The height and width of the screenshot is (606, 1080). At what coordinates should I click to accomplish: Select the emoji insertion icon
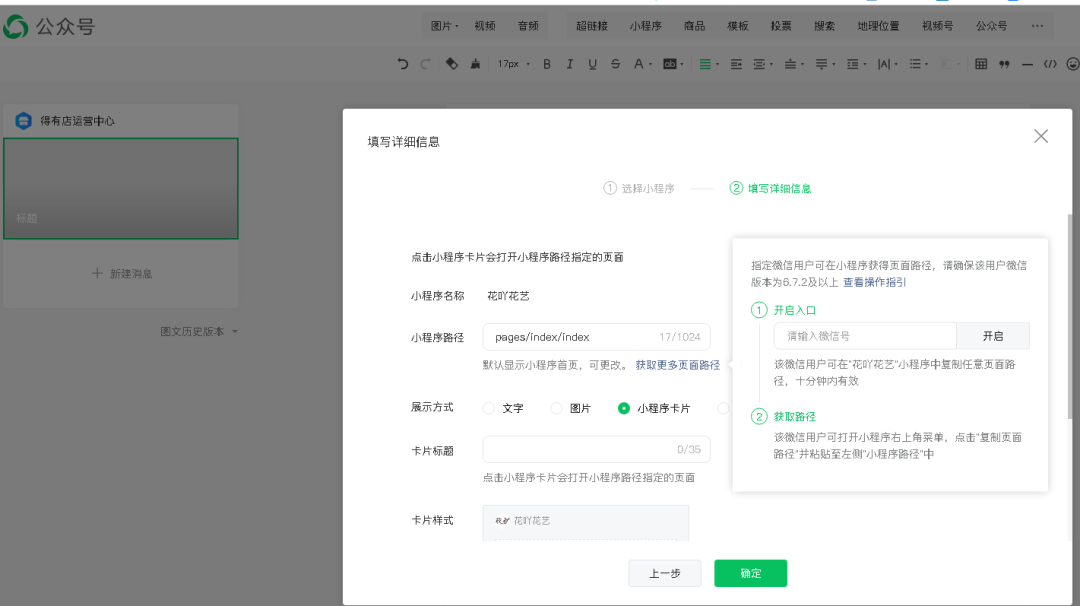click(x=1072, y=63)
